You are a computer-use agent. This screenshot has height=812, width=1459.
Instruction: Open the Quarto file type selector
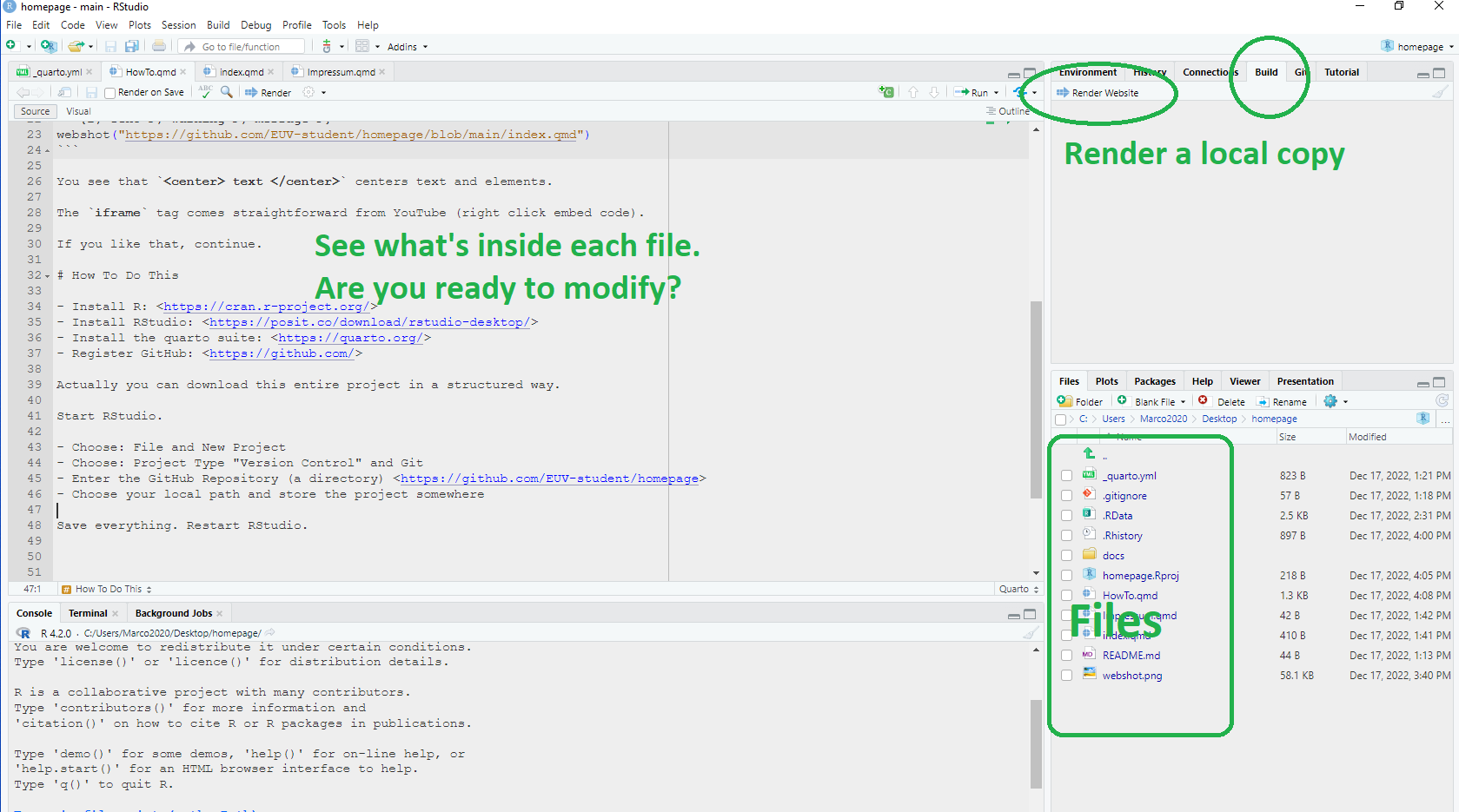pyautogui.click(x=1018, y=589)
